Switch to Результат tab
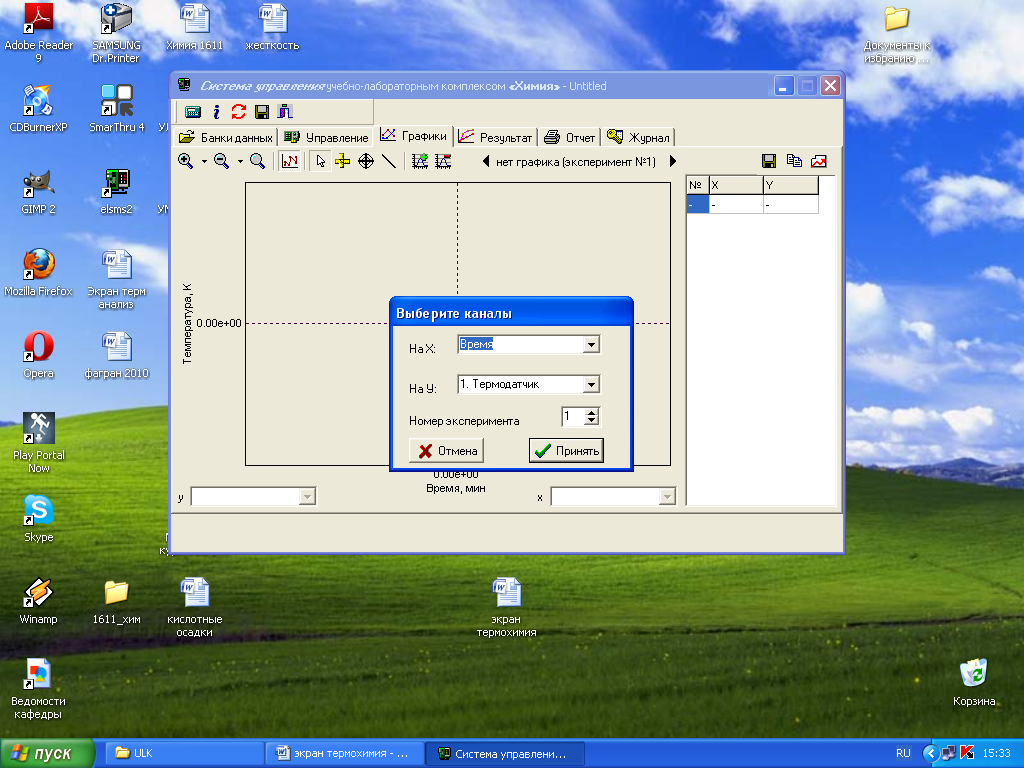Screen dimensions: 1024x768 tap(496, 137)
